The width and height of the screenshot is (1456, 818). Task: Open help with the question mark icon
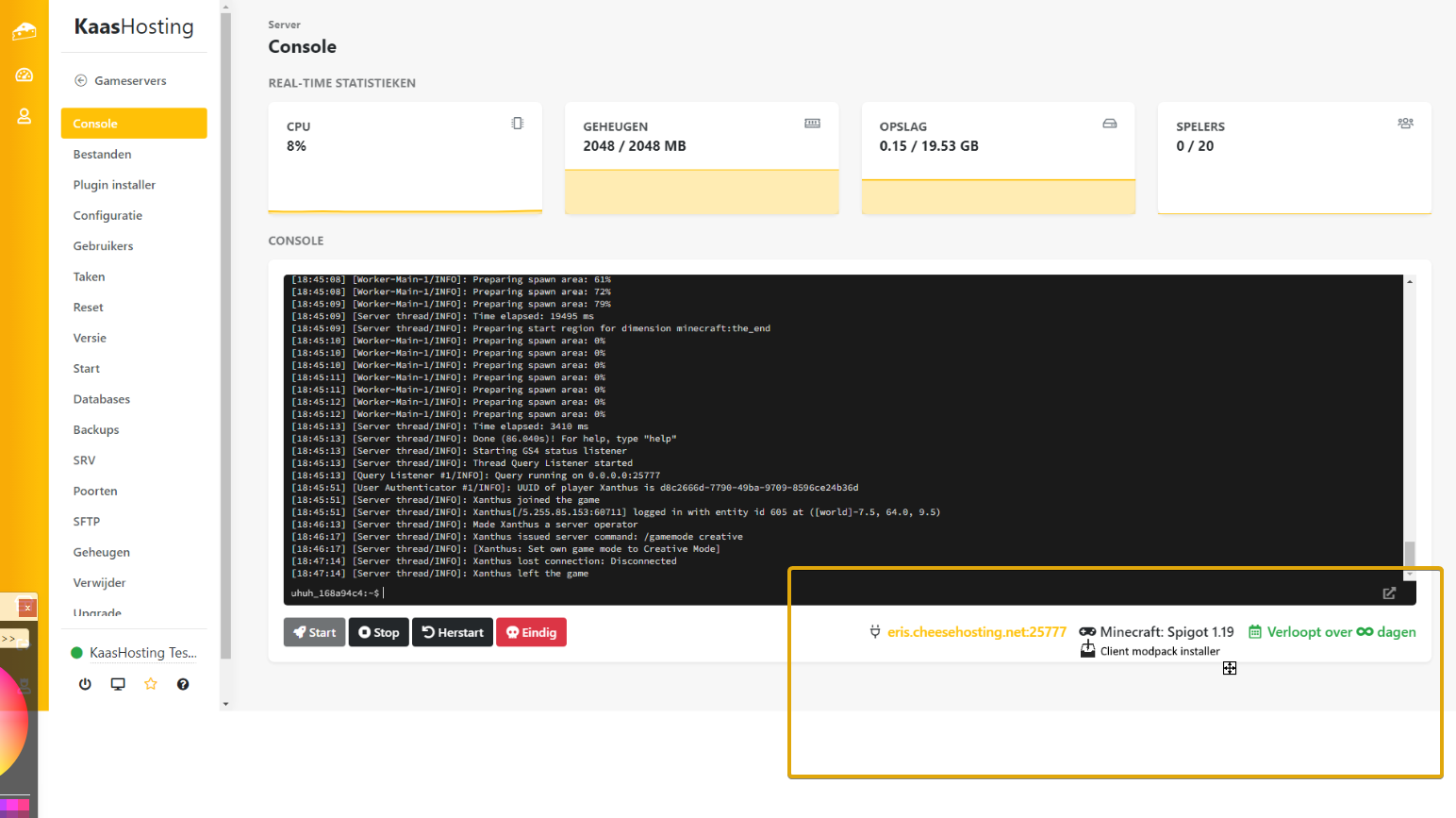(x=183, y=684)
